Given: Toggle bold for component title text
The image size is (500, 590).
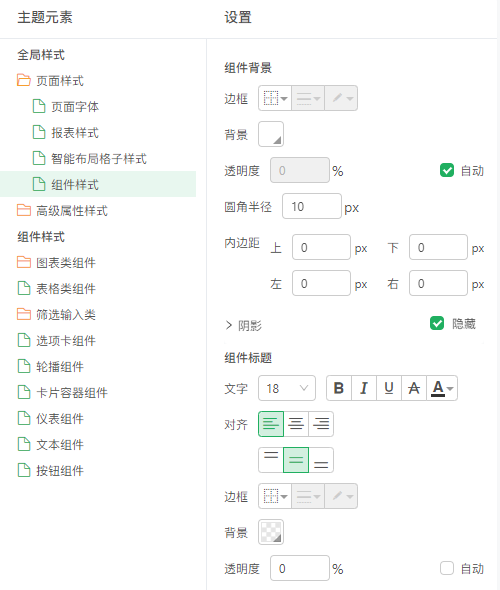Looking at the screenshot, I should pos(339,388).
